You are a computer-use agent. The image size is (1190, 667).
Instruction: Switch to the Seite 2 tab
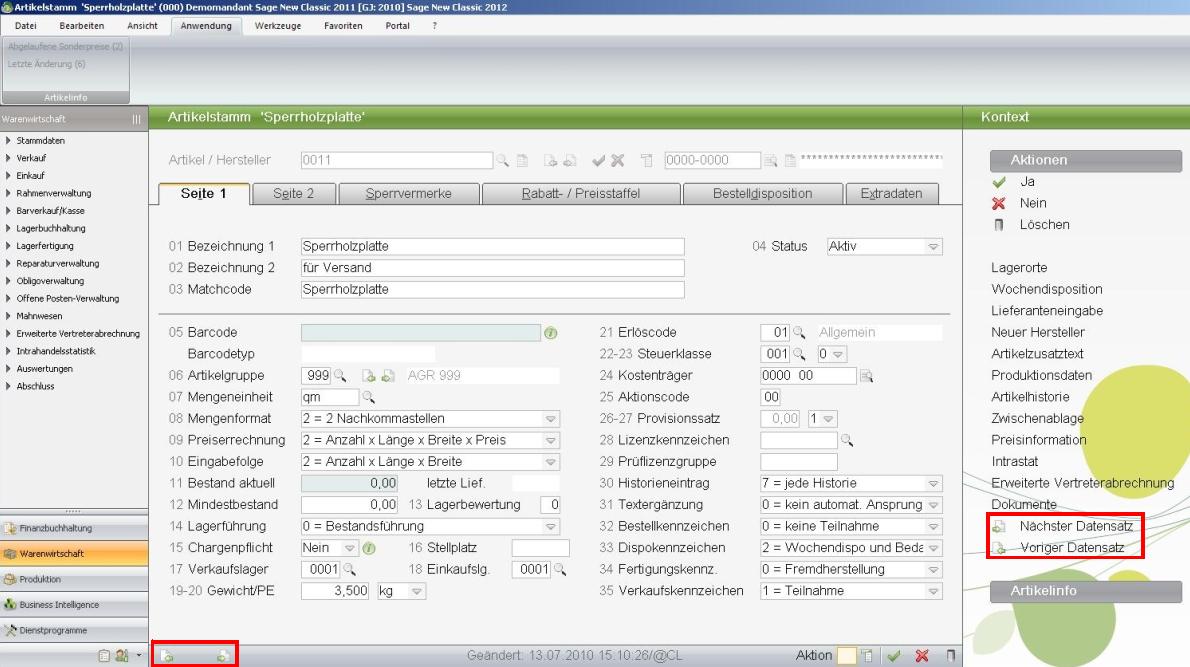(x=294, y=193)
